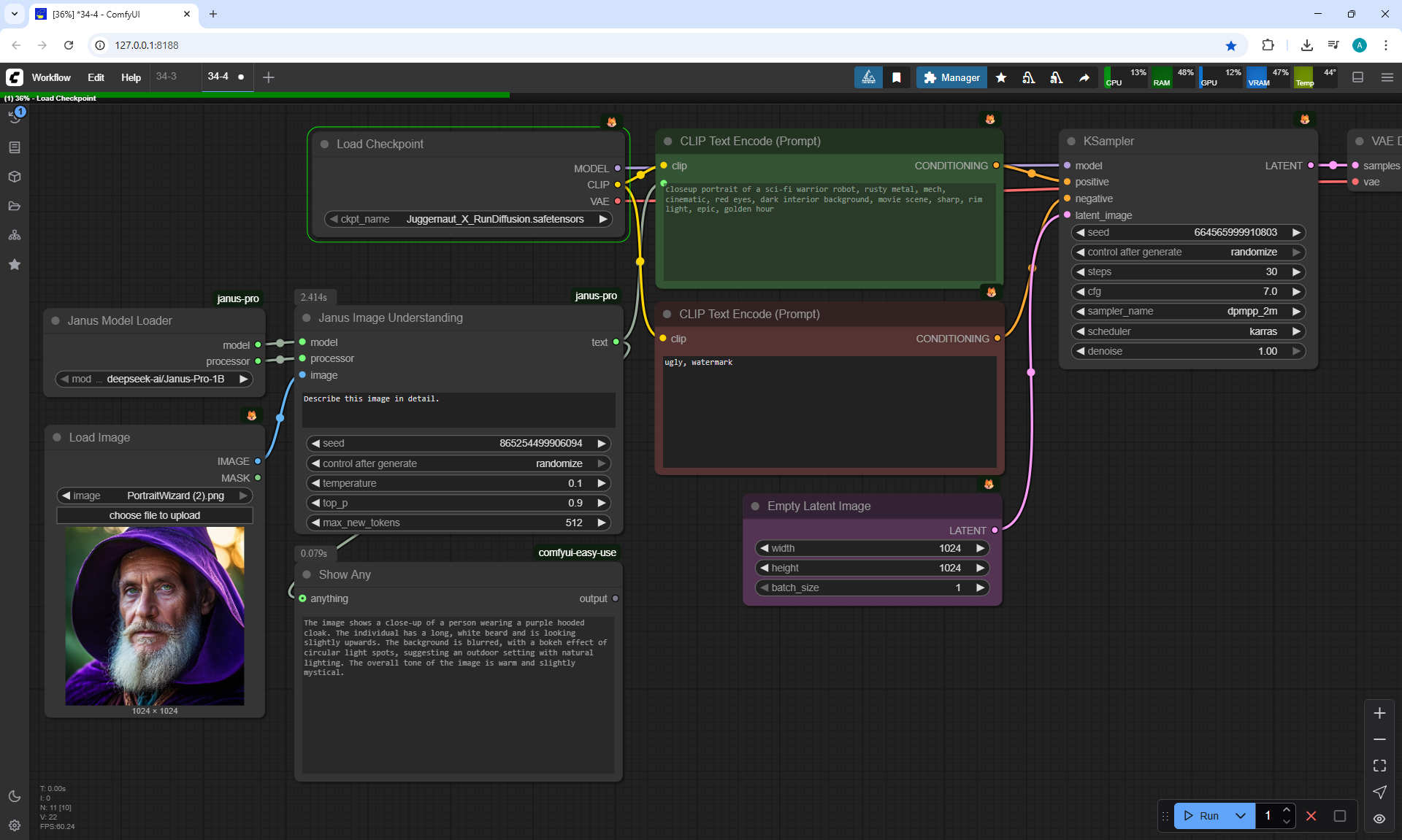
Task: Open the Model Library cube icon
Action: (x=15, y=177)
